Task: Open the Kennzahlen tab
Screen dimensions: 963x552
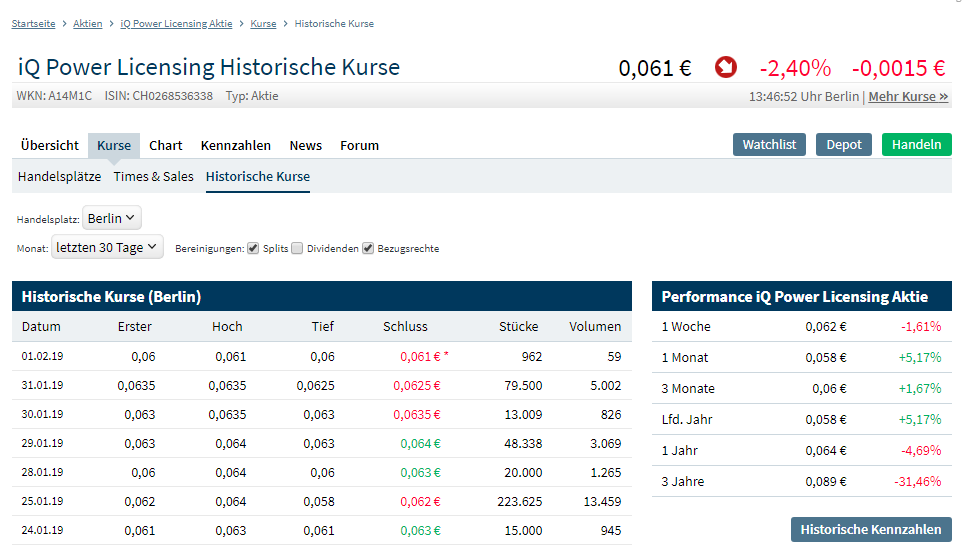Action: pos(236,145)
